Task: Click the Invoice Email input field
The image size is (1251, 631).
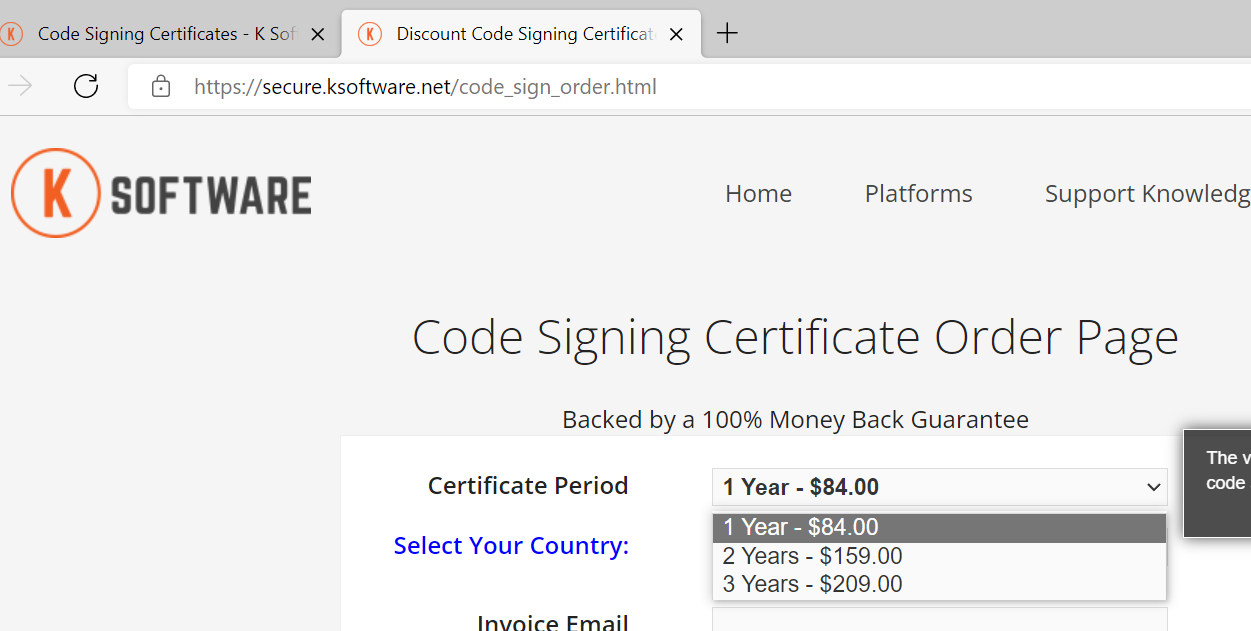Action: pyautogui.click(x=939, y=621)
